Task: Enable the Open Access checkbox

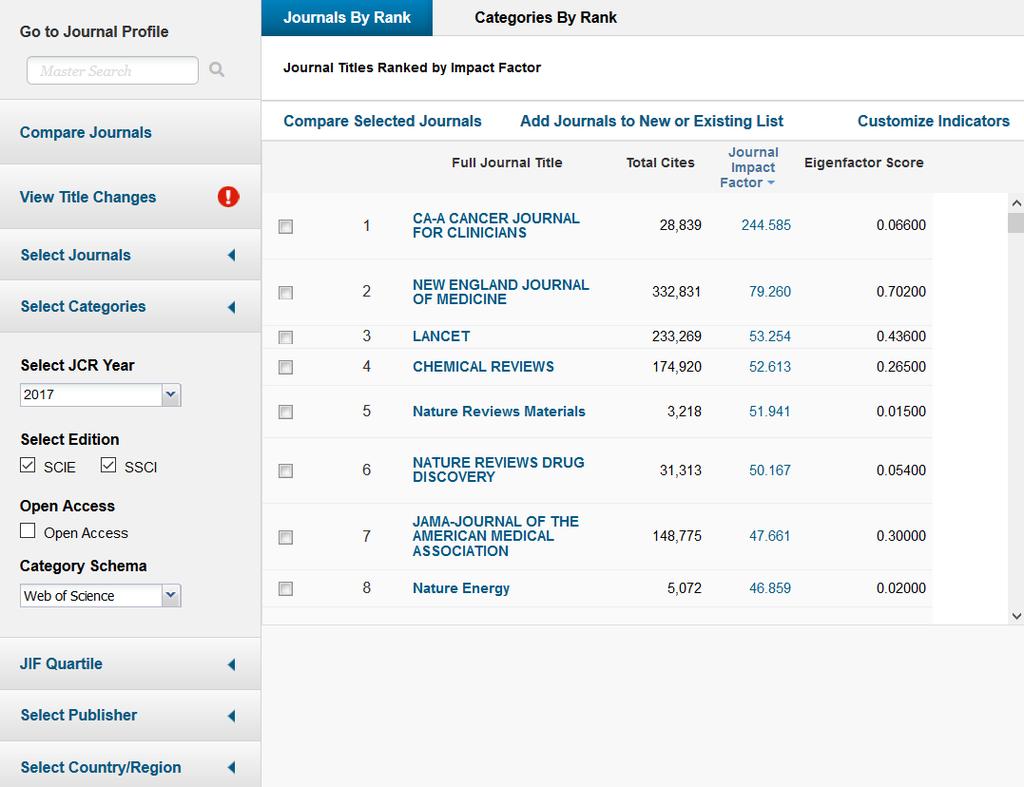Action: (x=27, y=530)
